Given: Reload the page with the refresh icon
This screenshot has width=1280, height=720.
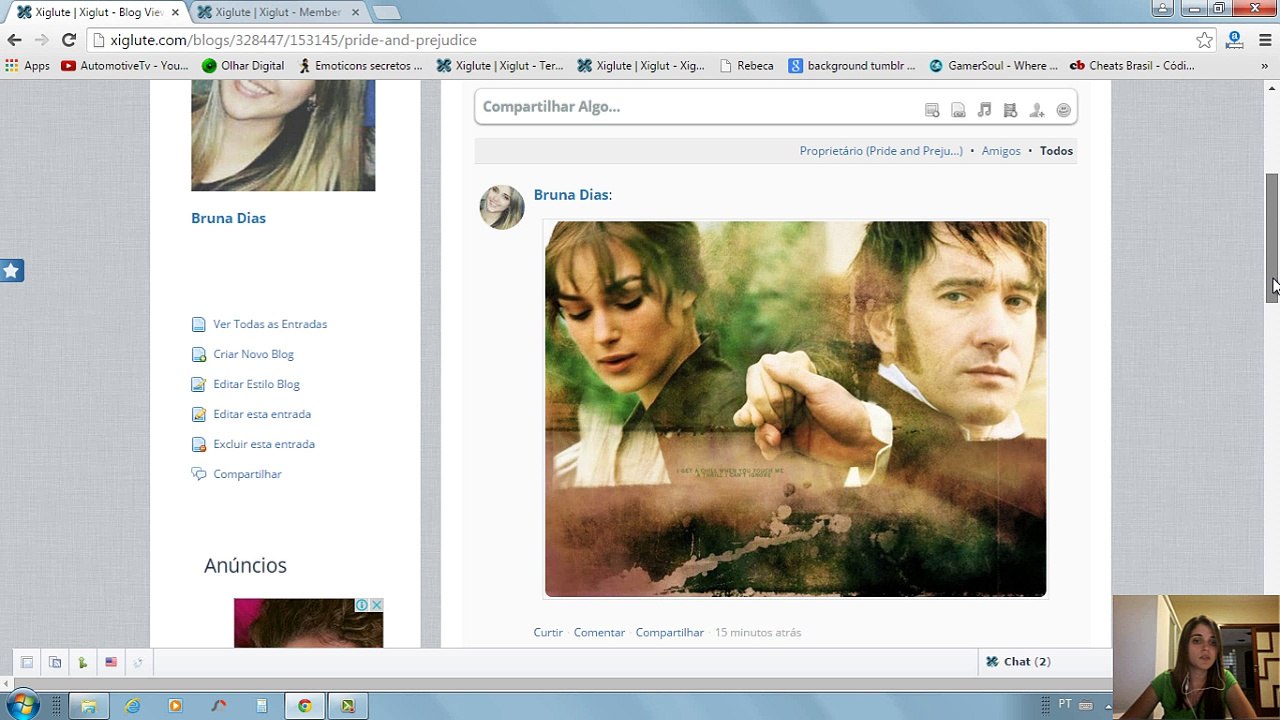Looking at the screenshot, I should pos(68,40).
